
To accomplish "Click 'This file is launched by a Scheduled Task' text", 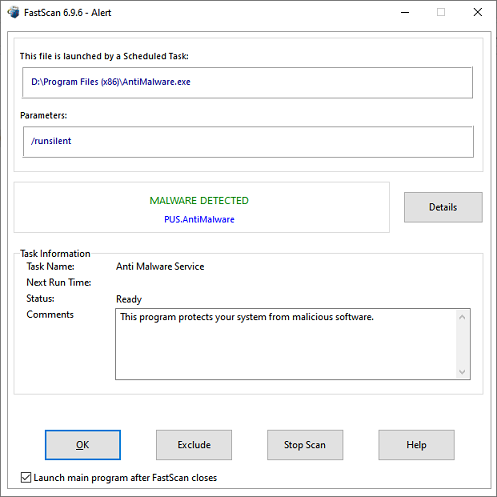I will pos(104,56).
